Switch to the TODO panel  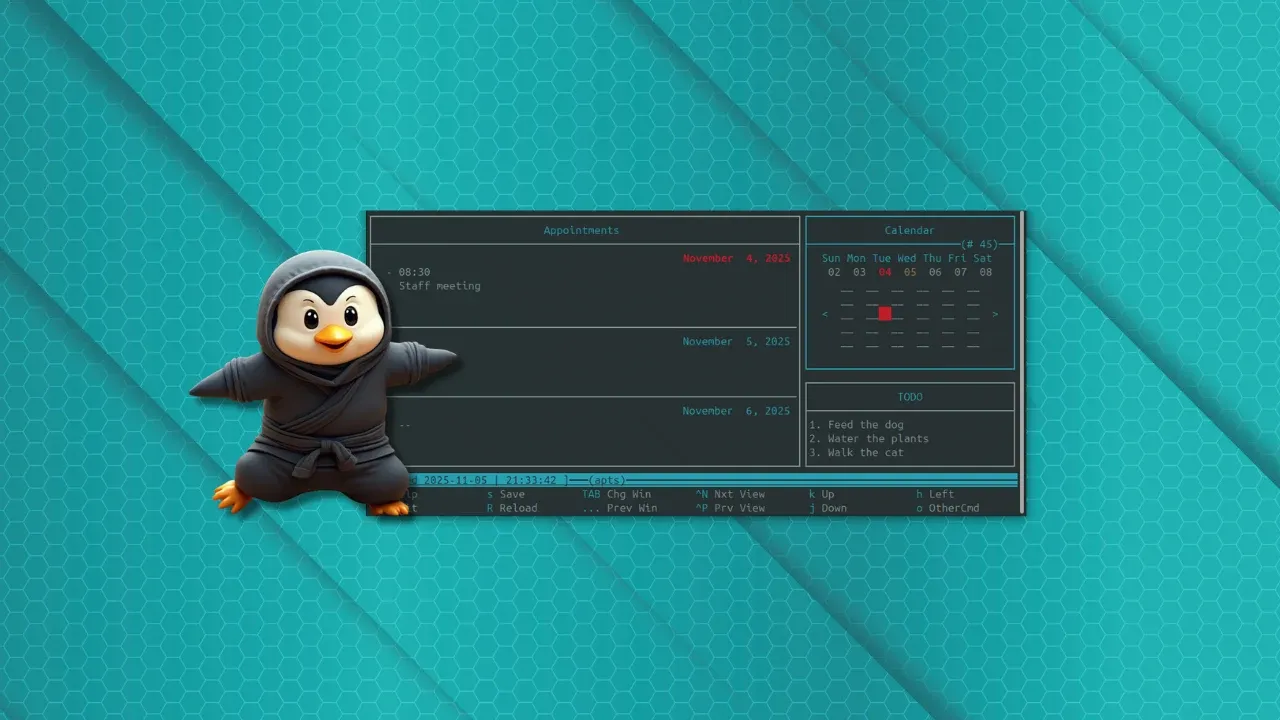(x=909, y=397)
